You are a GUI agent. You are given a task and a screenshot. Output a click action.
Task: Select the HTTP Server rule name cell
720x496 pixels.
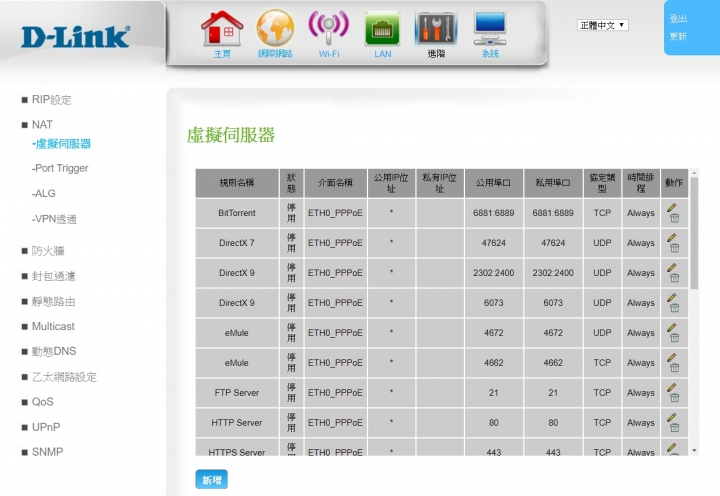click(237, 423)
